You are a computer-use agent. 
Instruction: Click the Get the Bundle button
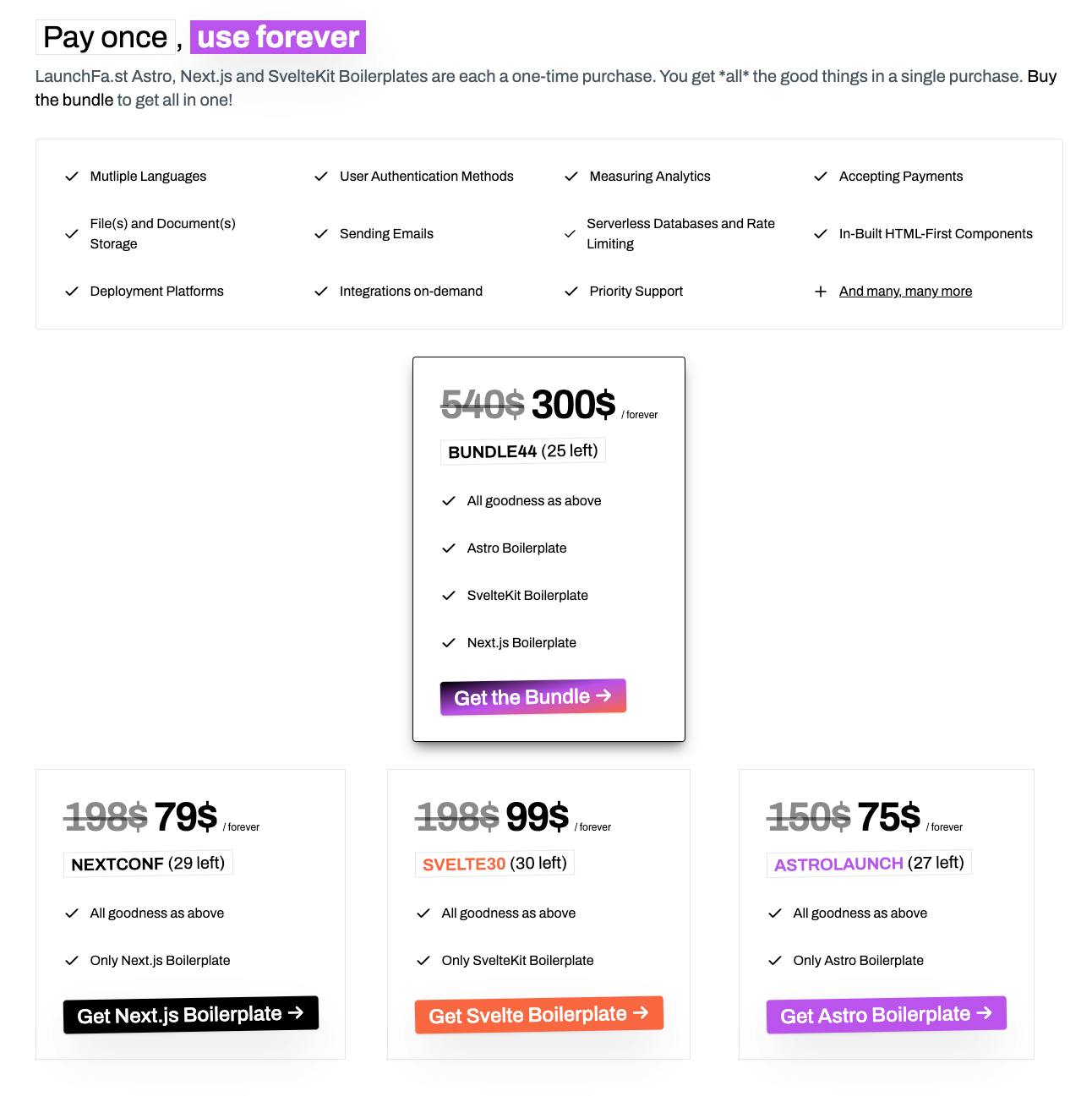click(x=532, y=697)
